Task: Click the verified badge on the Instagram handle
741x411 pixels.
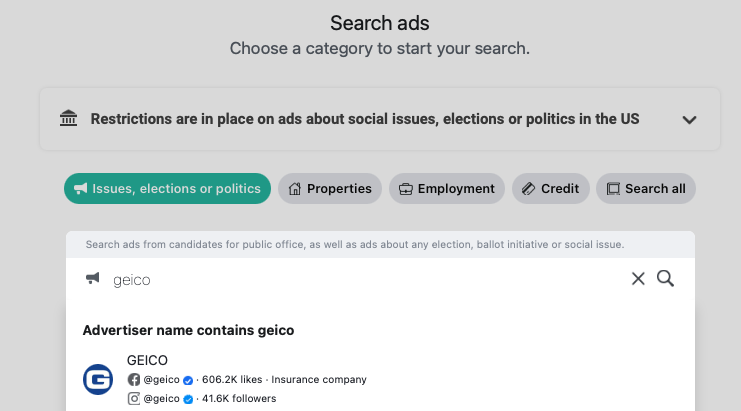Action: [x=188, y=398]
